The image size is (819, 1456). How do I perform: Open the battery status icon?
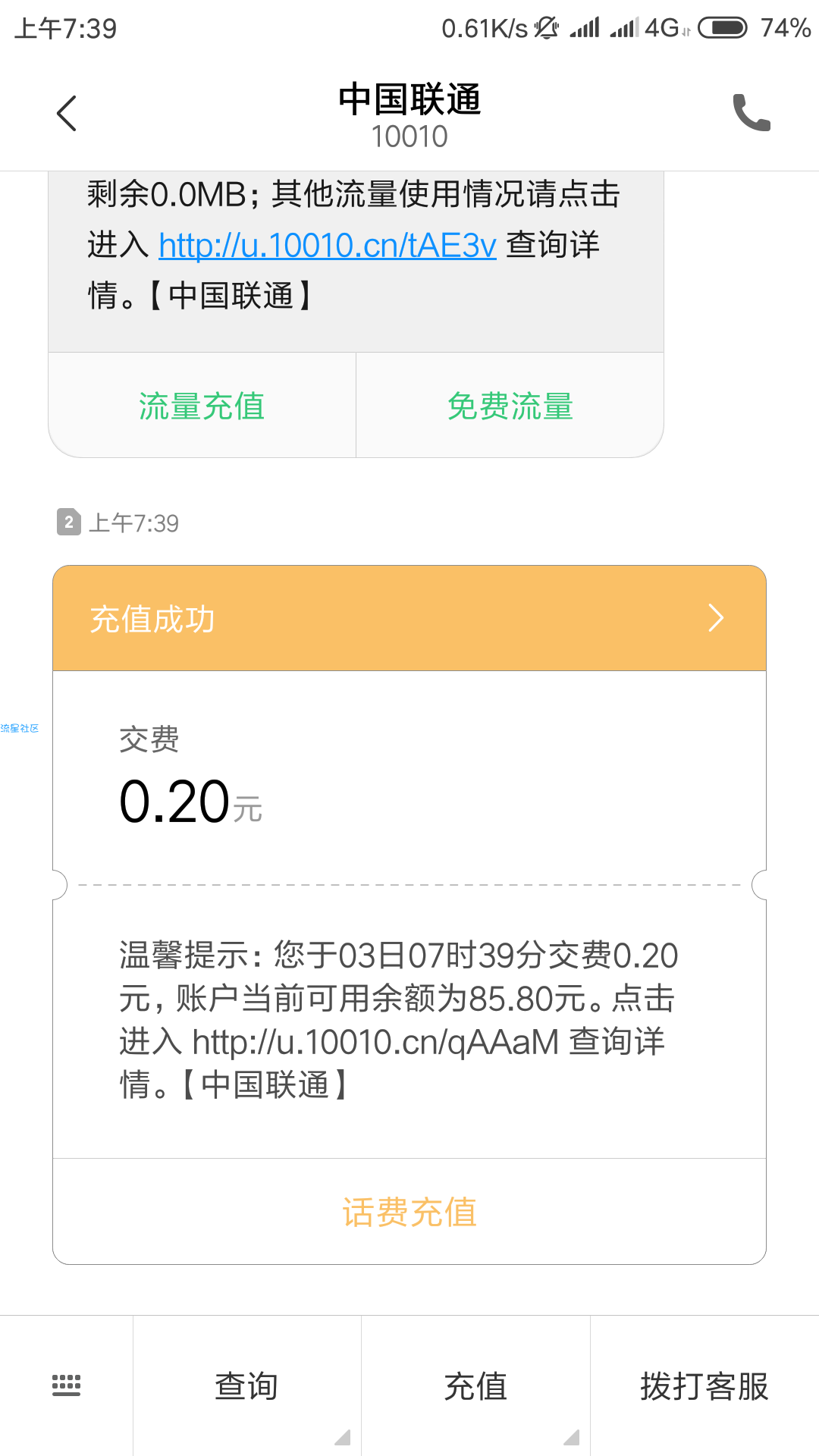(x=723, y=28)
